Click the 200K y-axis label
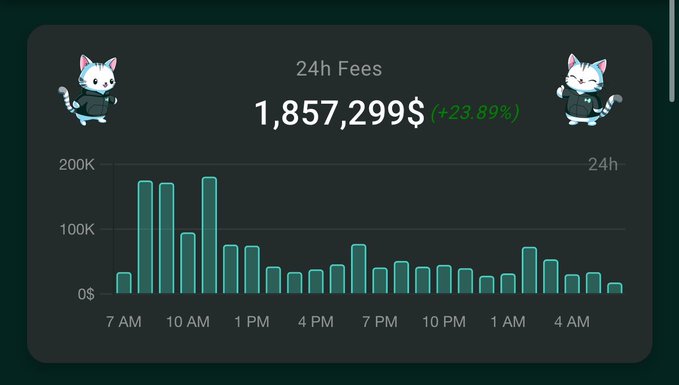679x385 pixels. tap(77, 165)
